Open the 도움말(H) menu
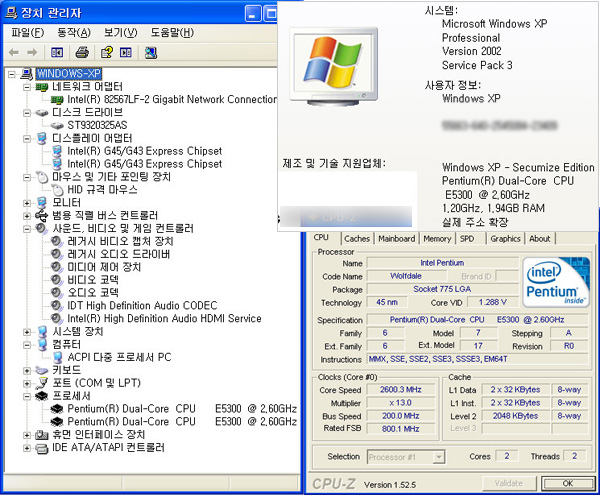This screenshot has height=498, width=600. point(172,33)
